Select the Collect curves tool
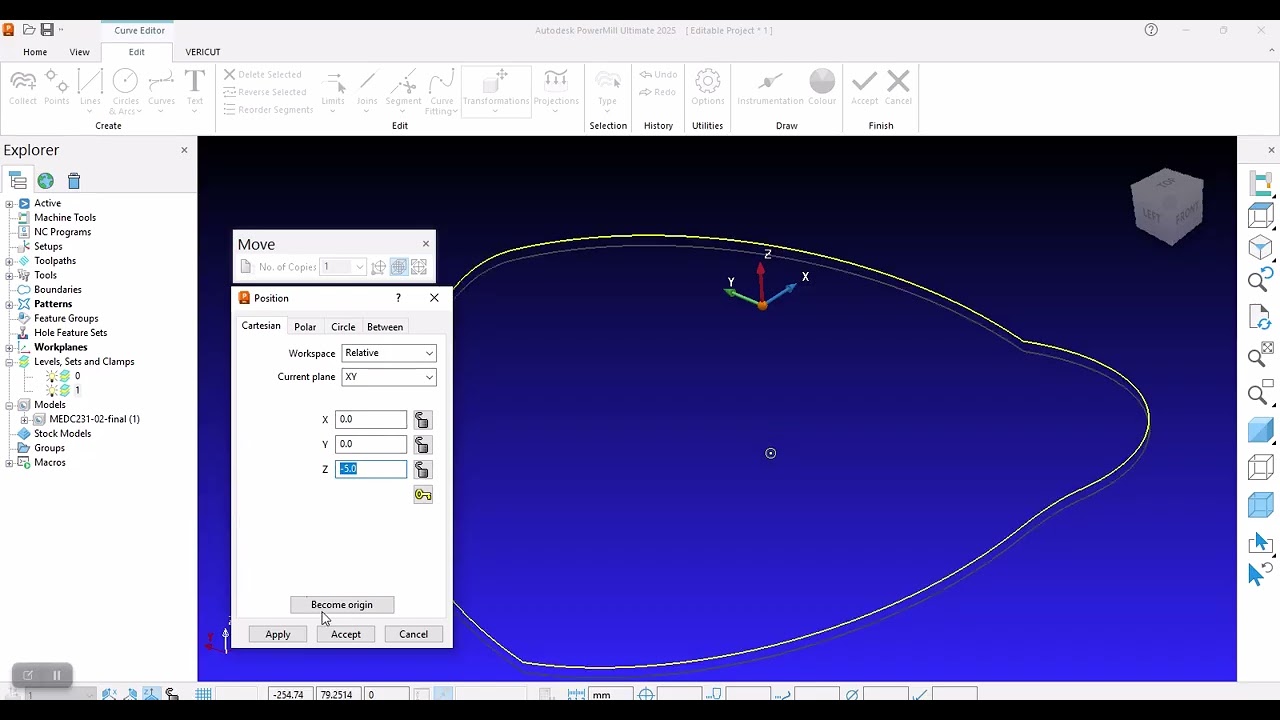Image resolution: width=1280 pixels, height=720 pixels. coord(22,87)
